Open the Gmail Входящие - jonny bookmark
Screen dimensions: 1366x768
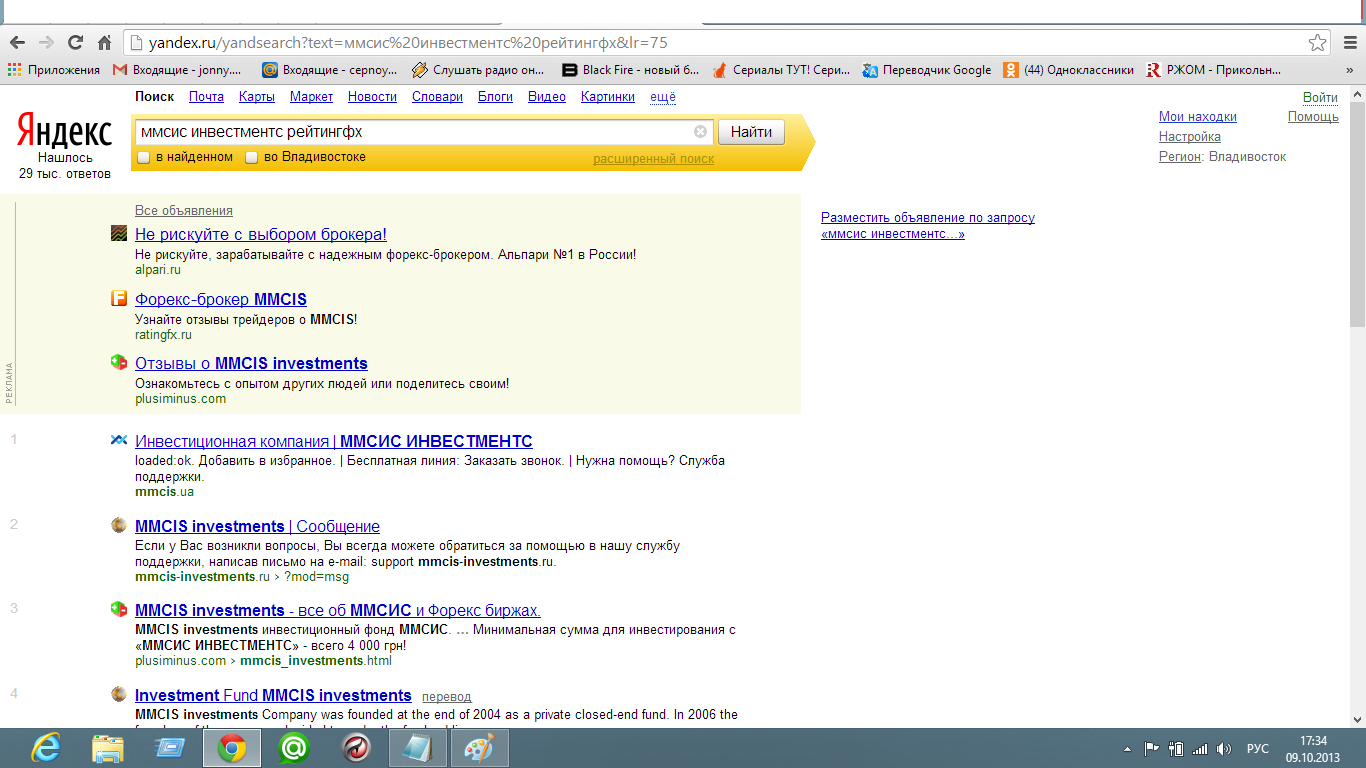click(178, 70)
